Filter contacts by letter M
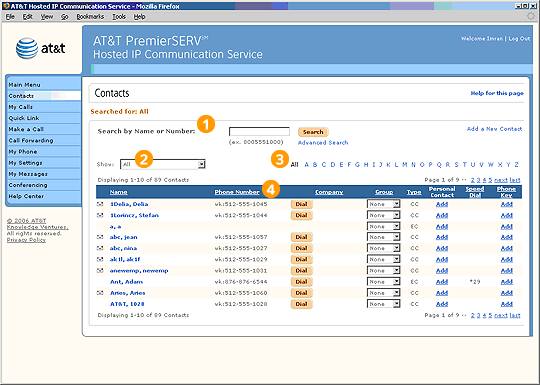 click(x=405, y=165)
